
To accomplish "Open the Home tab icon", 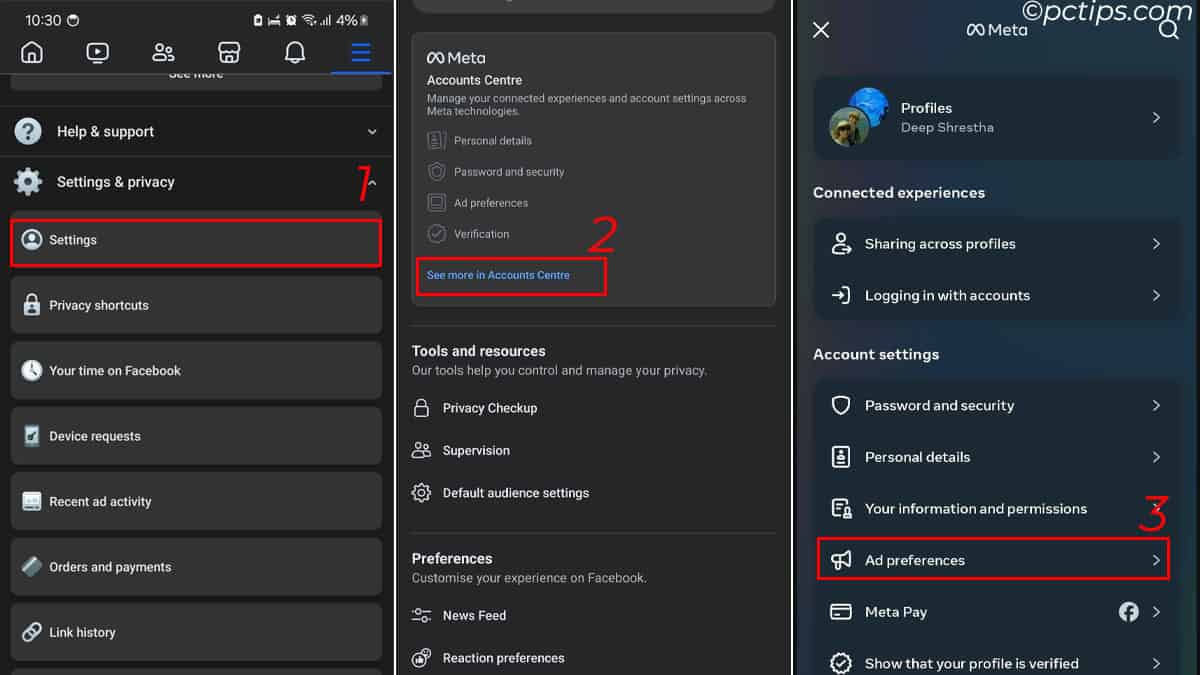I will [32, 52].
